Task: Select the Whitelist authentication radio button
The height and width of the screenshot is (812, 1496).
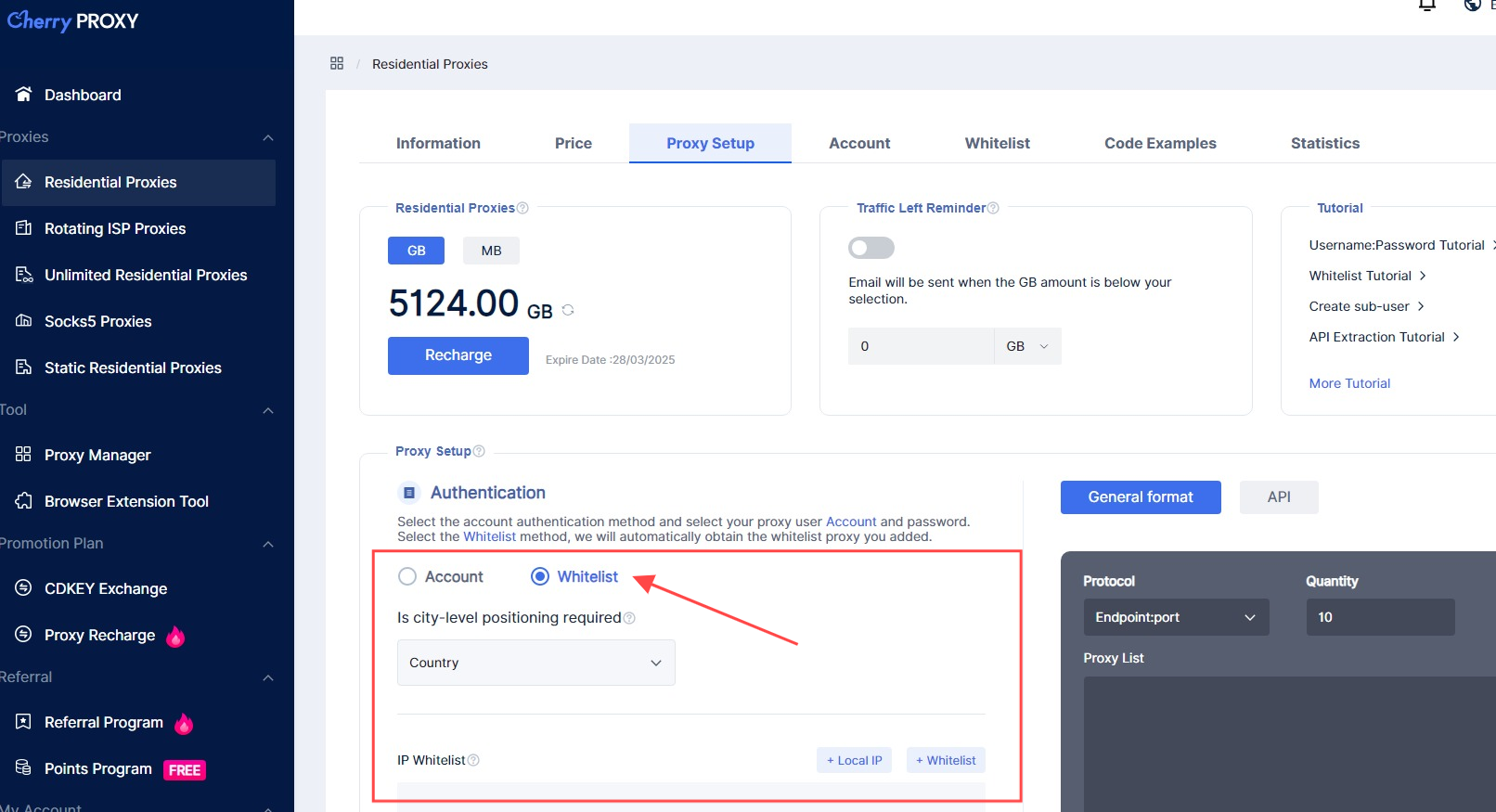Action: coord(540,576)
